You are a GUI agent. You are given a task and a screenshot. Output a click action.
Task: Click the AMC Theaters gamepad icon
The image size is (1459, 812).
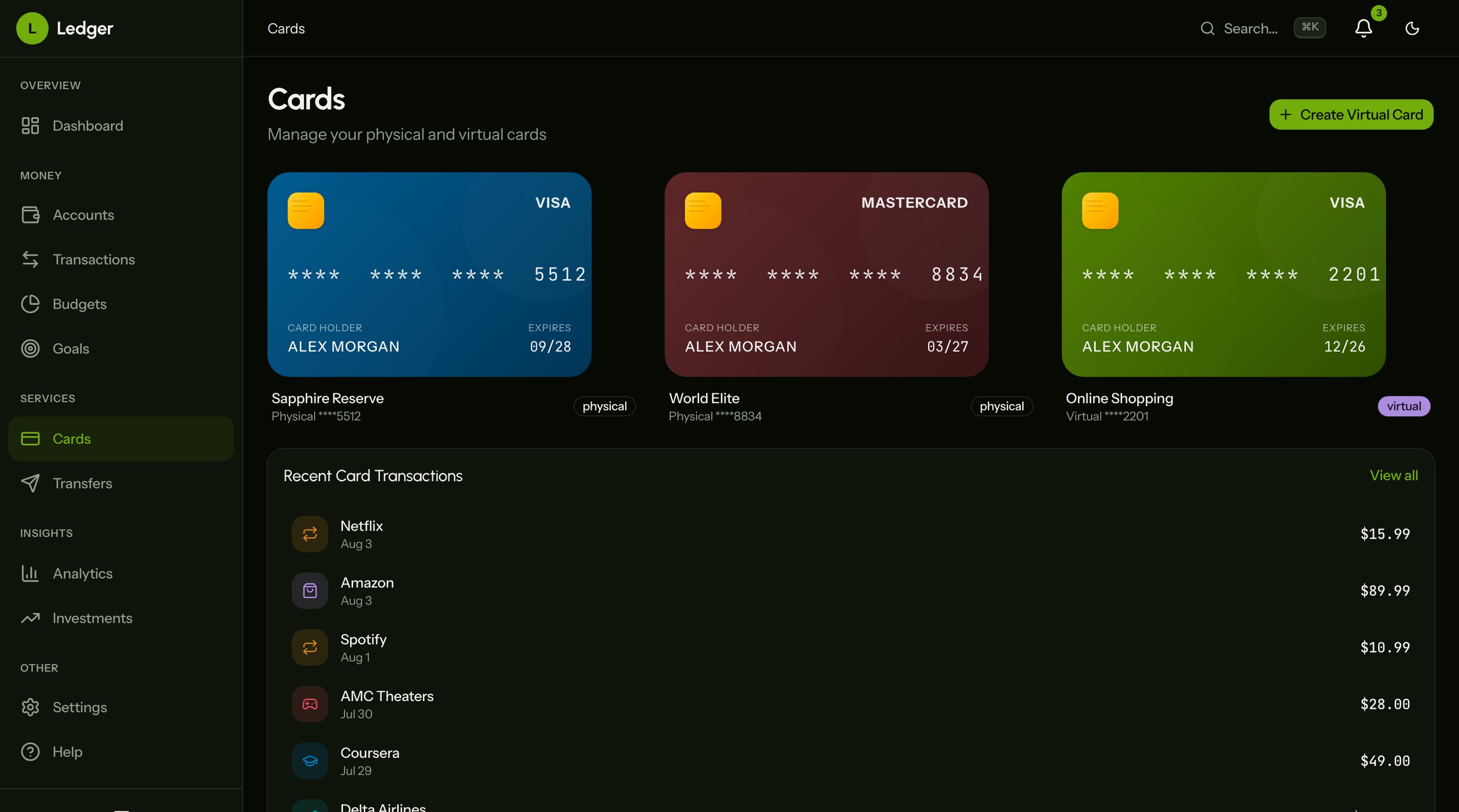point(310,704)
